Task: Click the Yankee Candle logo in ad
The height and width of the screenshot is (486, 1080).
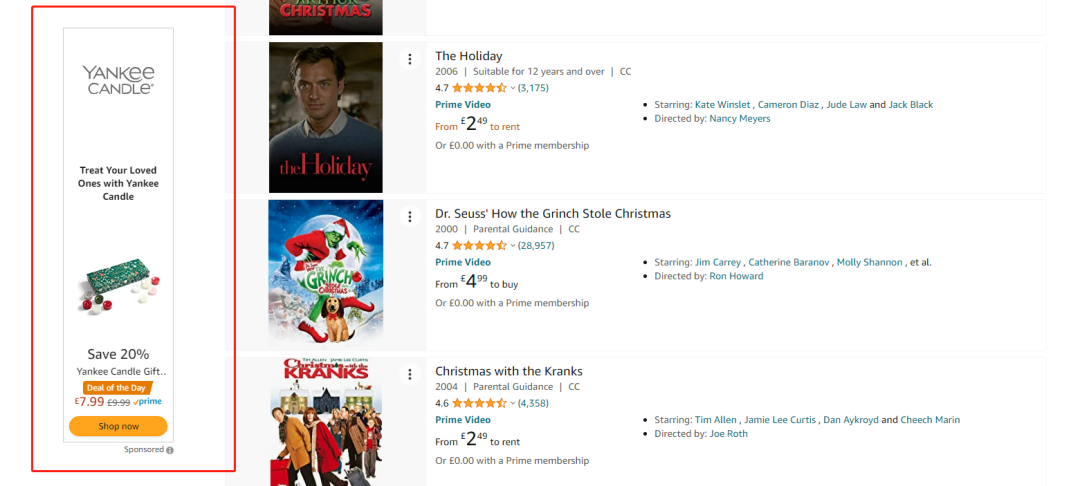Action: [x=118, y=79]
